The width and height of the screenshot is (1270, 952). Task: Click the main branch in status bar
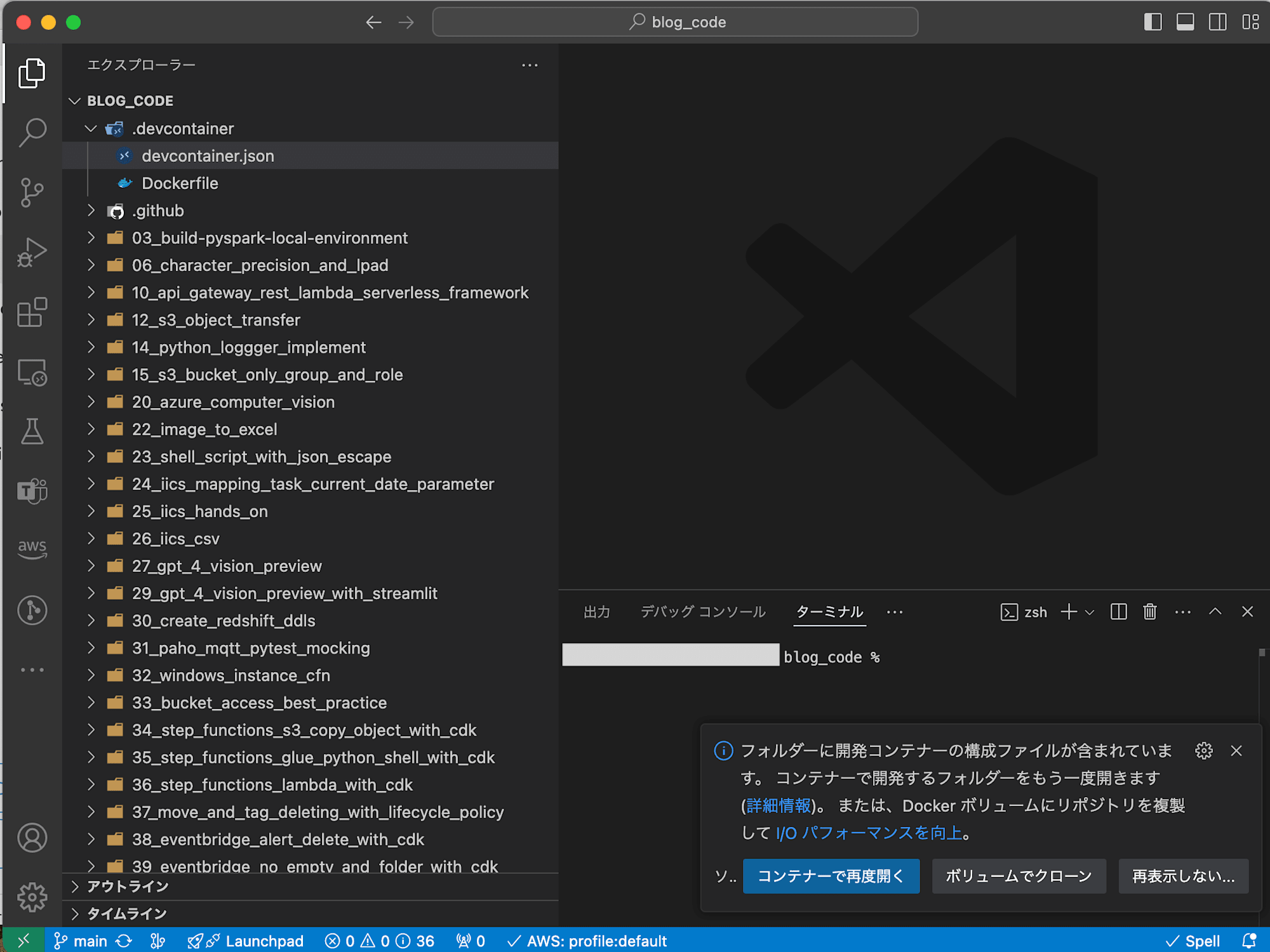click(x=81, y=941)
